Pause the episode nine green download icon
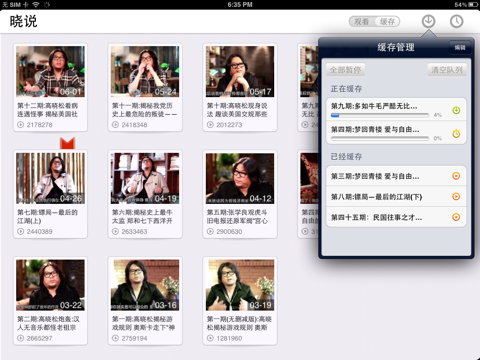Image resolution: width=480 pixels, height=360 pixels. click(x=456, y=110)
